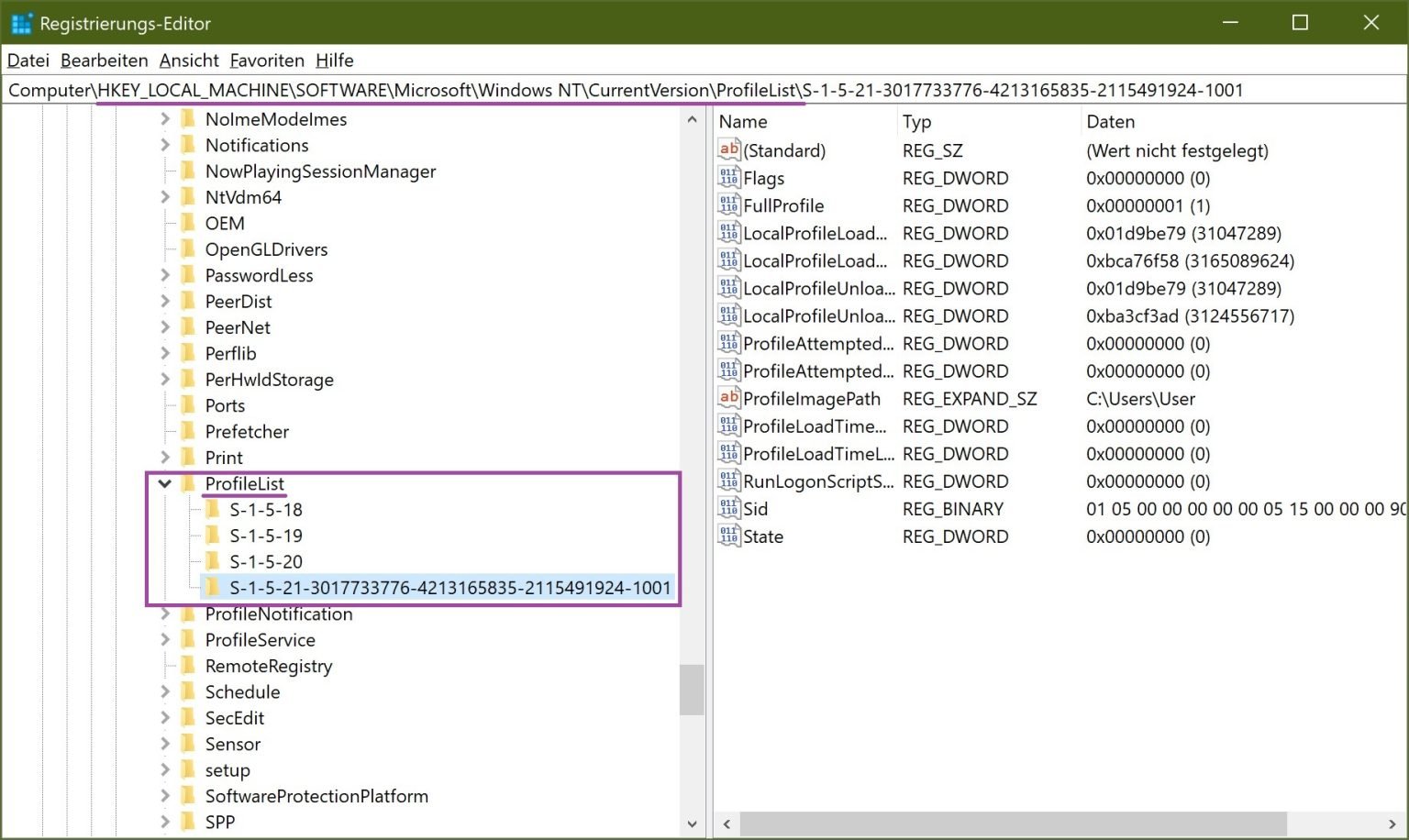This screenshot has height=840, width=1409.
Task: Expand the SoftwareProtectionPlatform node
Action: [165, 796]
